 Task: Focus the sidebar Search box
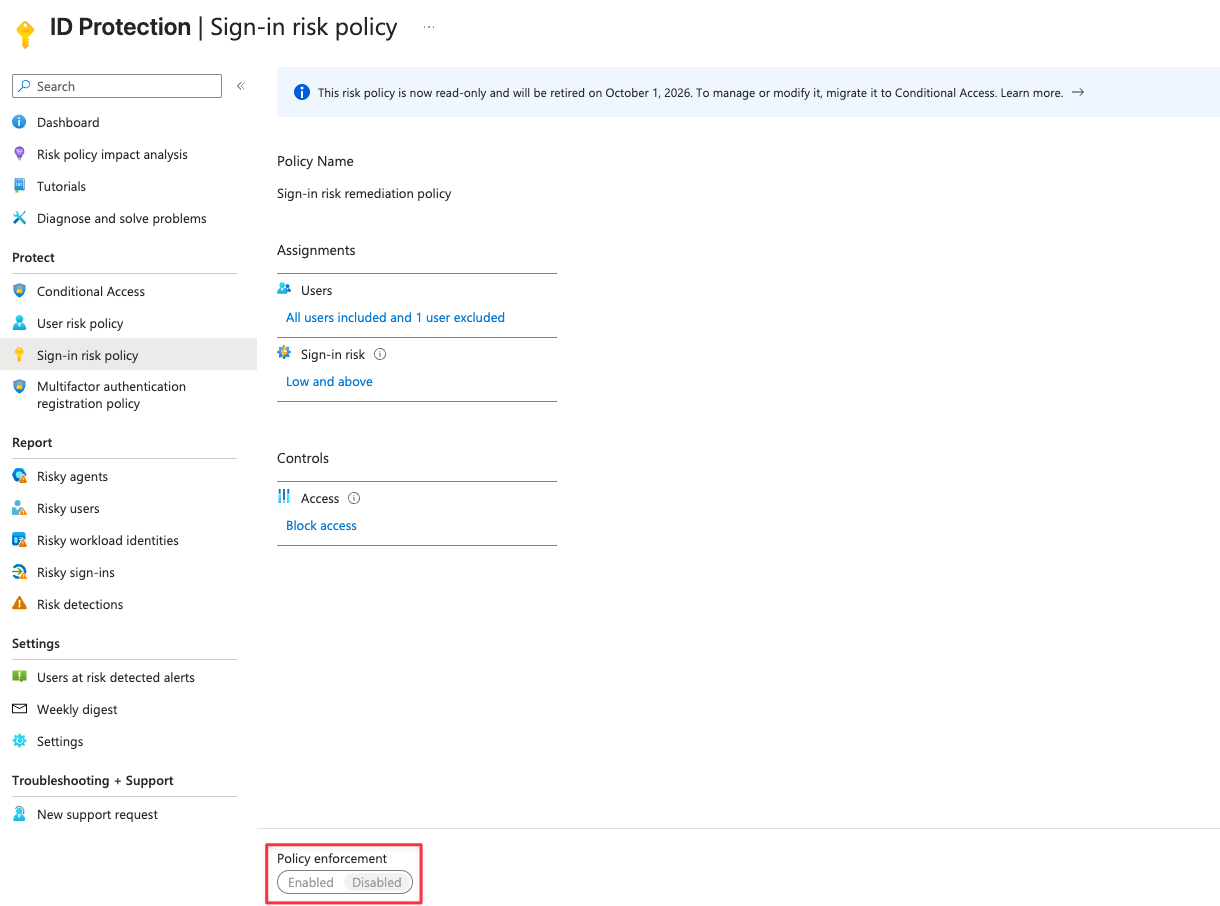click(117, 86)
